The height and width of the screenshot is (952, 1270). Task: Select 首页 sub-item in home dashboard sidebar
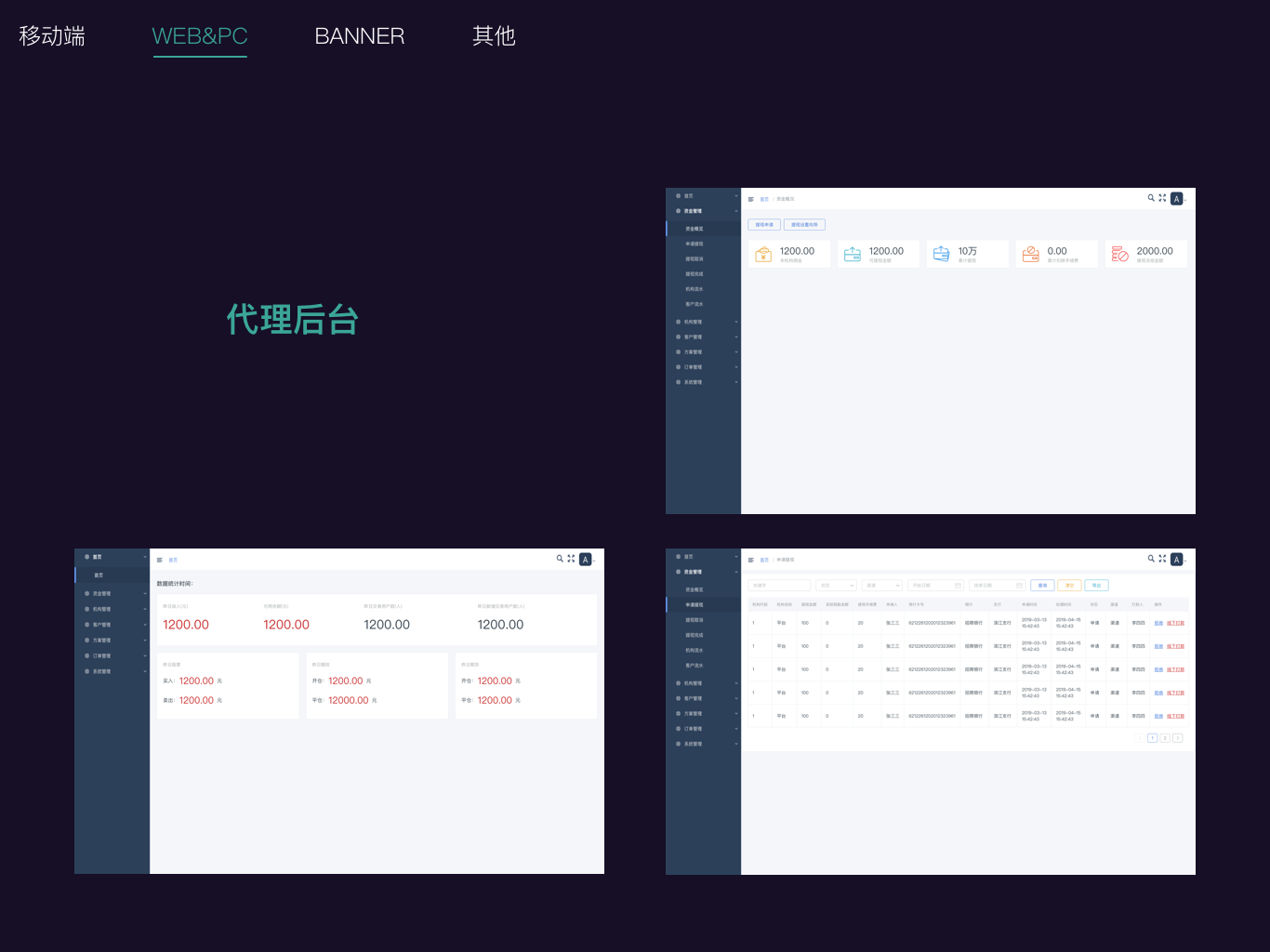[112, 575]
